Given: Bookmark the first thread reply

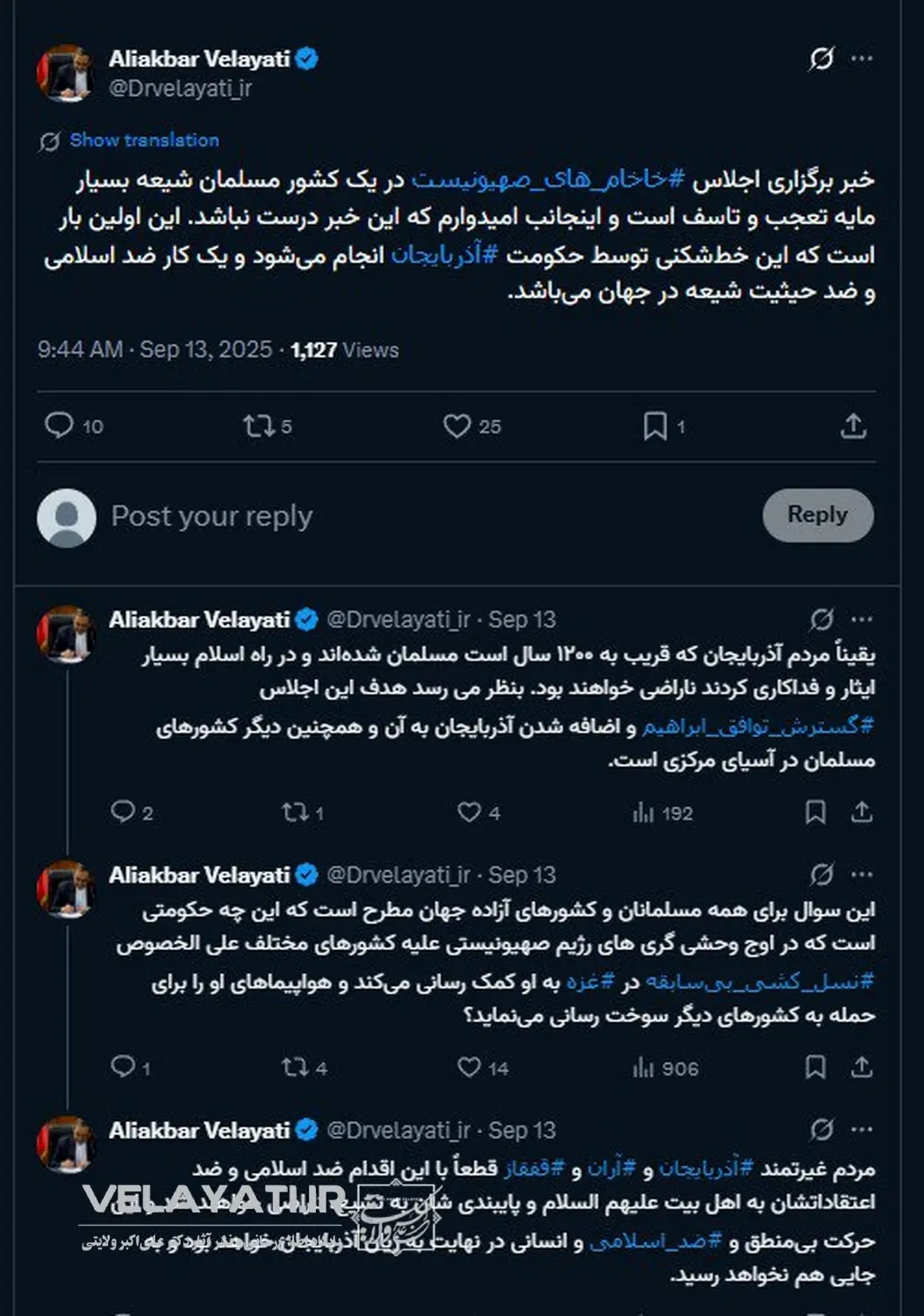Looking at the screenshot, I should (815, 812).
